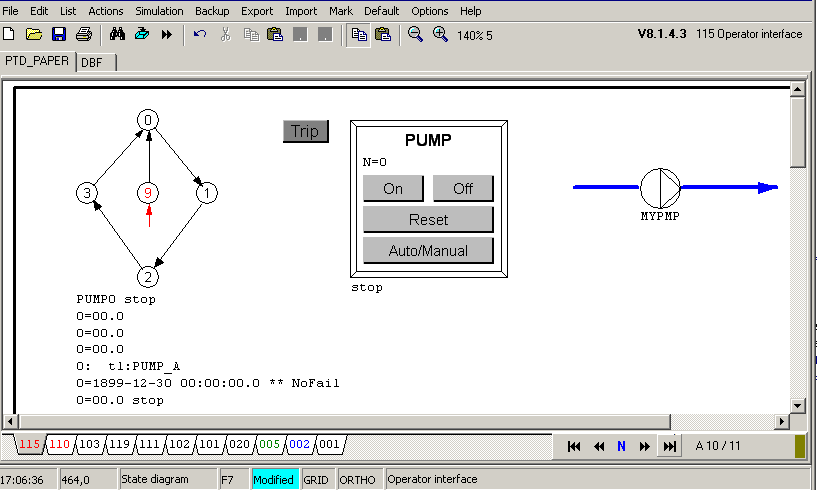Image resolution: width=818 pixels, height=491 pixels.
Task: Open the Actions menu
Action: pyautogui.click(x=105, y=11)
